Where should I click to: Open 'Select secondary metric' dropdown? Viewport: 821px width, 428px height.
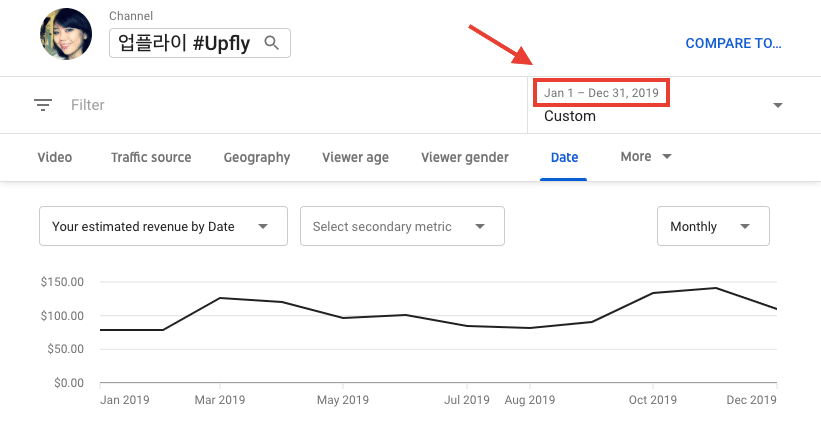[402, 226]
